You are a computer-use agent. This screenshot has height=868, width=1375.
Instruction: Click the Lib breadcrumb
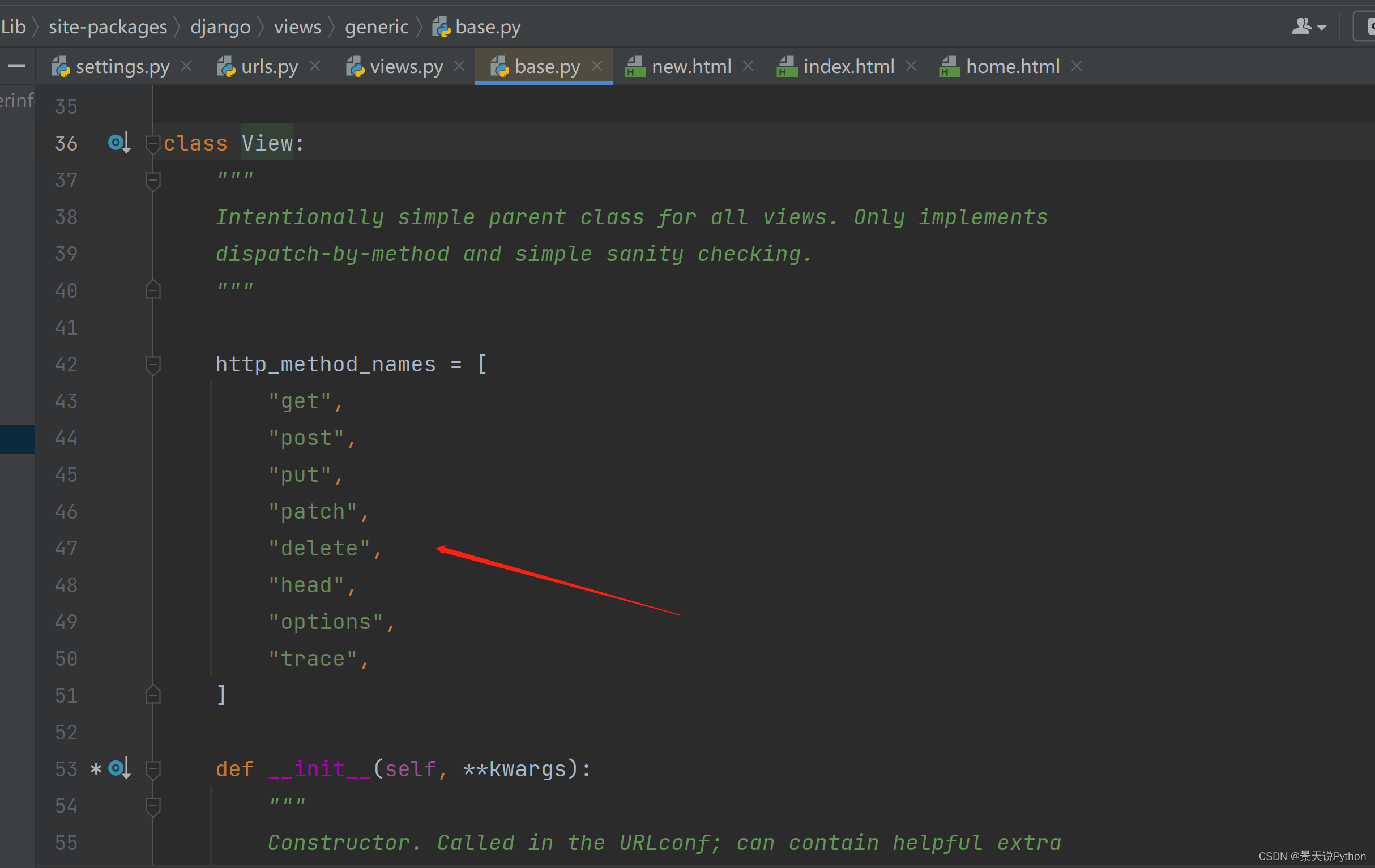[x=13, y=27]
